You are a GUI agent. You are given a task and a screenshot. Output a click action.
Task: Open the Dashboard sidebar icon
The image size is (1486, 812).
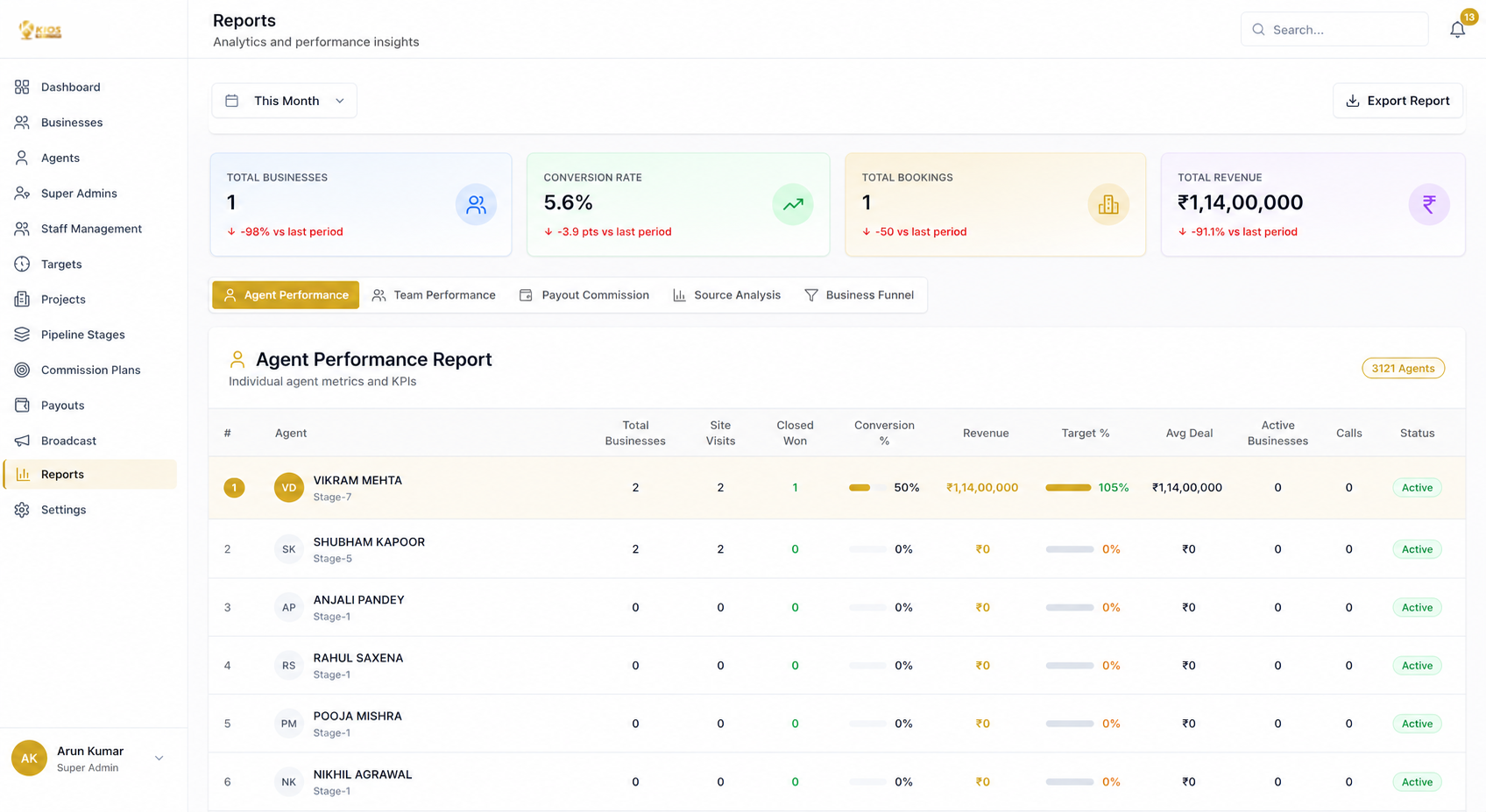point(22,87)
